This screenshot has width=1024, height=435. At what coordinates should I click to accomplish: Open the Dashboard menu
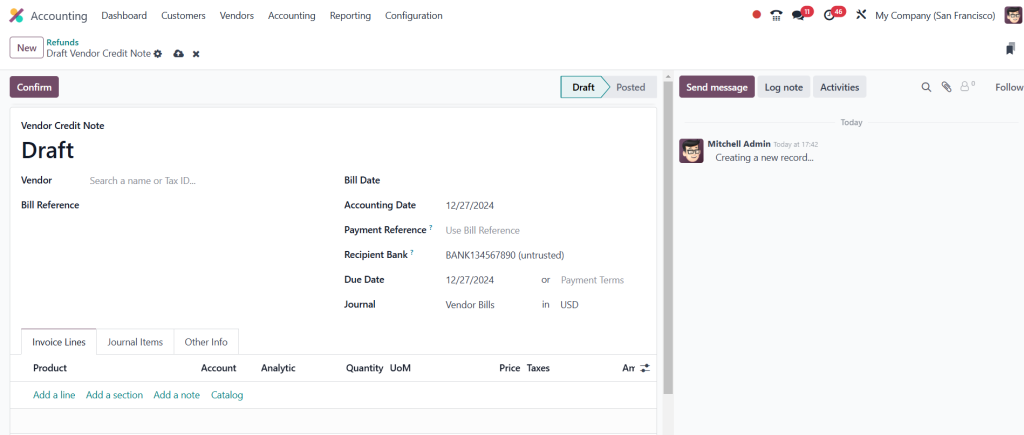pyautogui.click(x=124, y=15)
